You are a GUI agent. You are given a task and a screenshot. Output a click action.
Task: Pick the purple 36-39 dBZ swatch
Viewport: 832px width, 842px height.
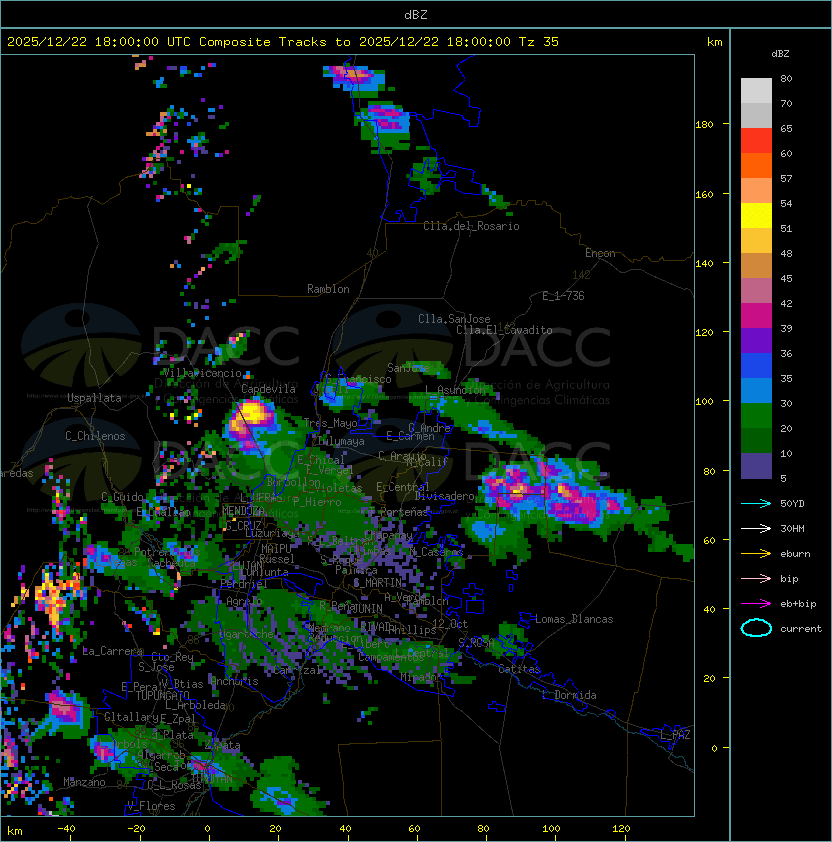point(756,341)
